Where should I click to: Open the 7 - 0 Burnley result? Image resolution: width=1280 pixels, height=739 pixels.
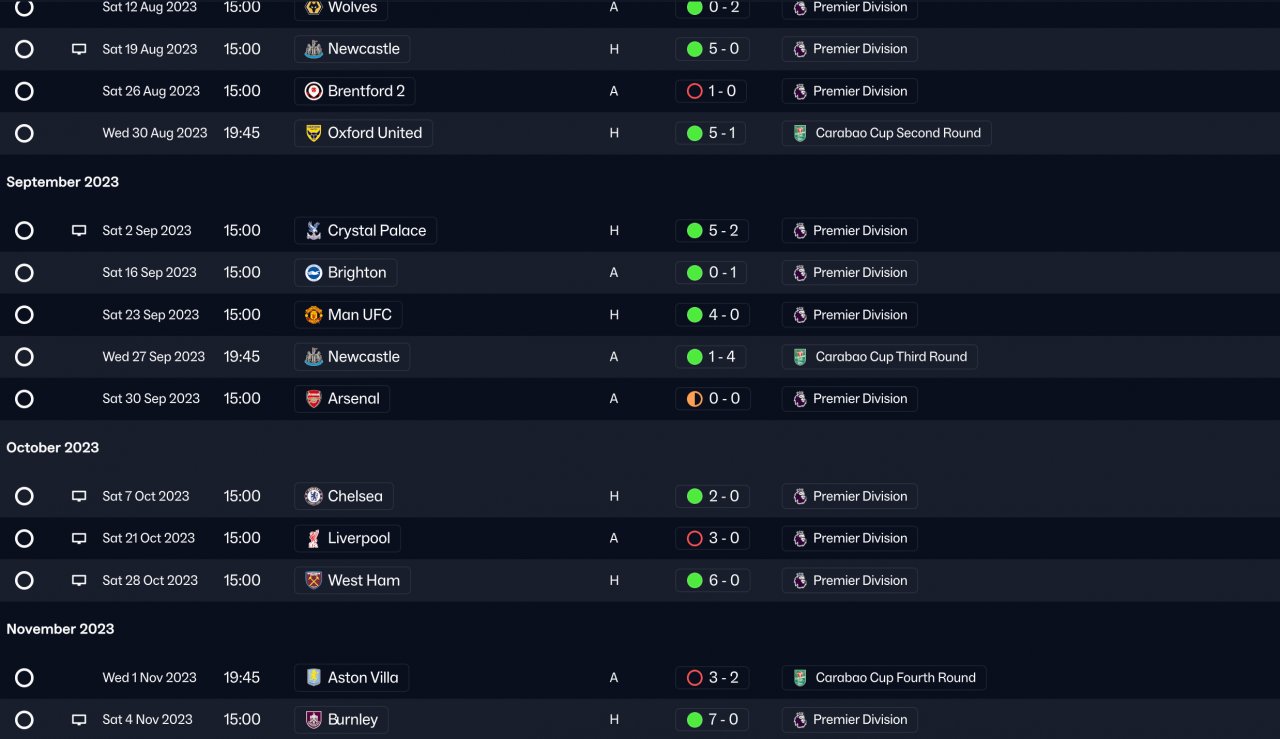712,720
